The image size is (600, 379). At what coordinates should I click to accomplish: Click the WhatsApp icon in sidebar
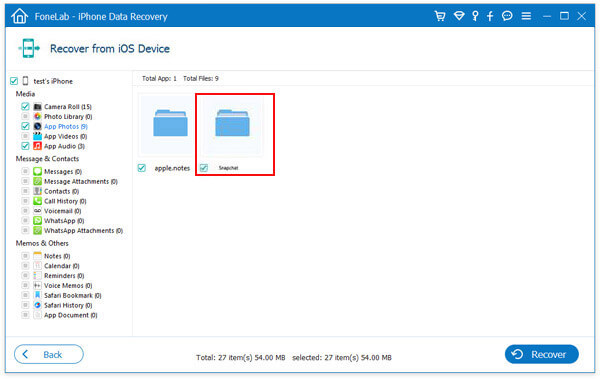pyautogui.click(x=37, y=221)
